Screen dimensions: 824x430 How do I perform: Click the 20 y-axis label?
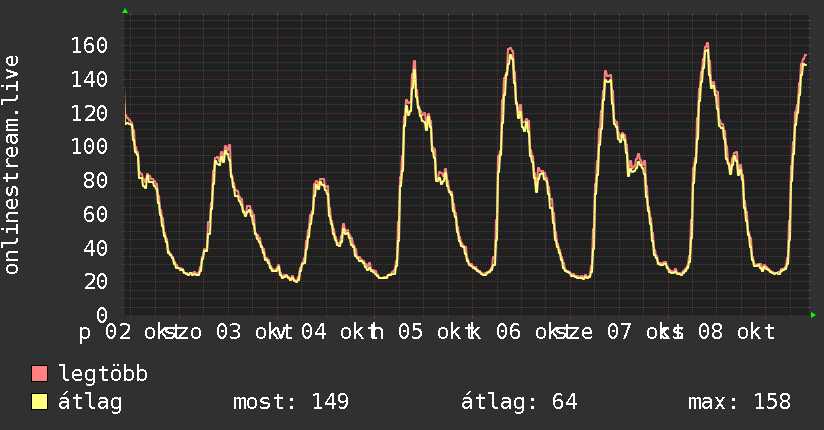tap(96, 281)
